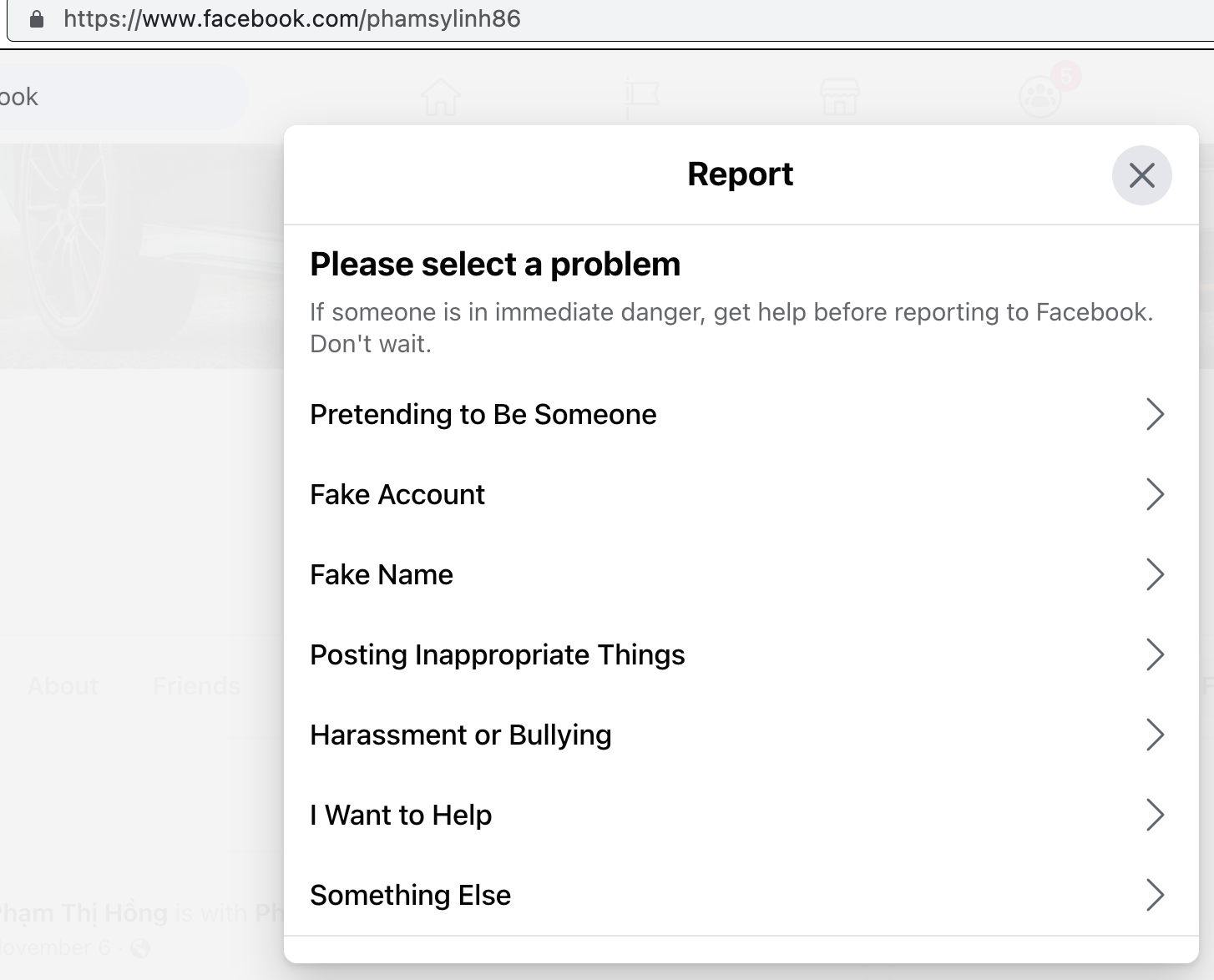Switch to the Friends profile tab
Viewport: 1214px width, 980px height.
(196, 686)
